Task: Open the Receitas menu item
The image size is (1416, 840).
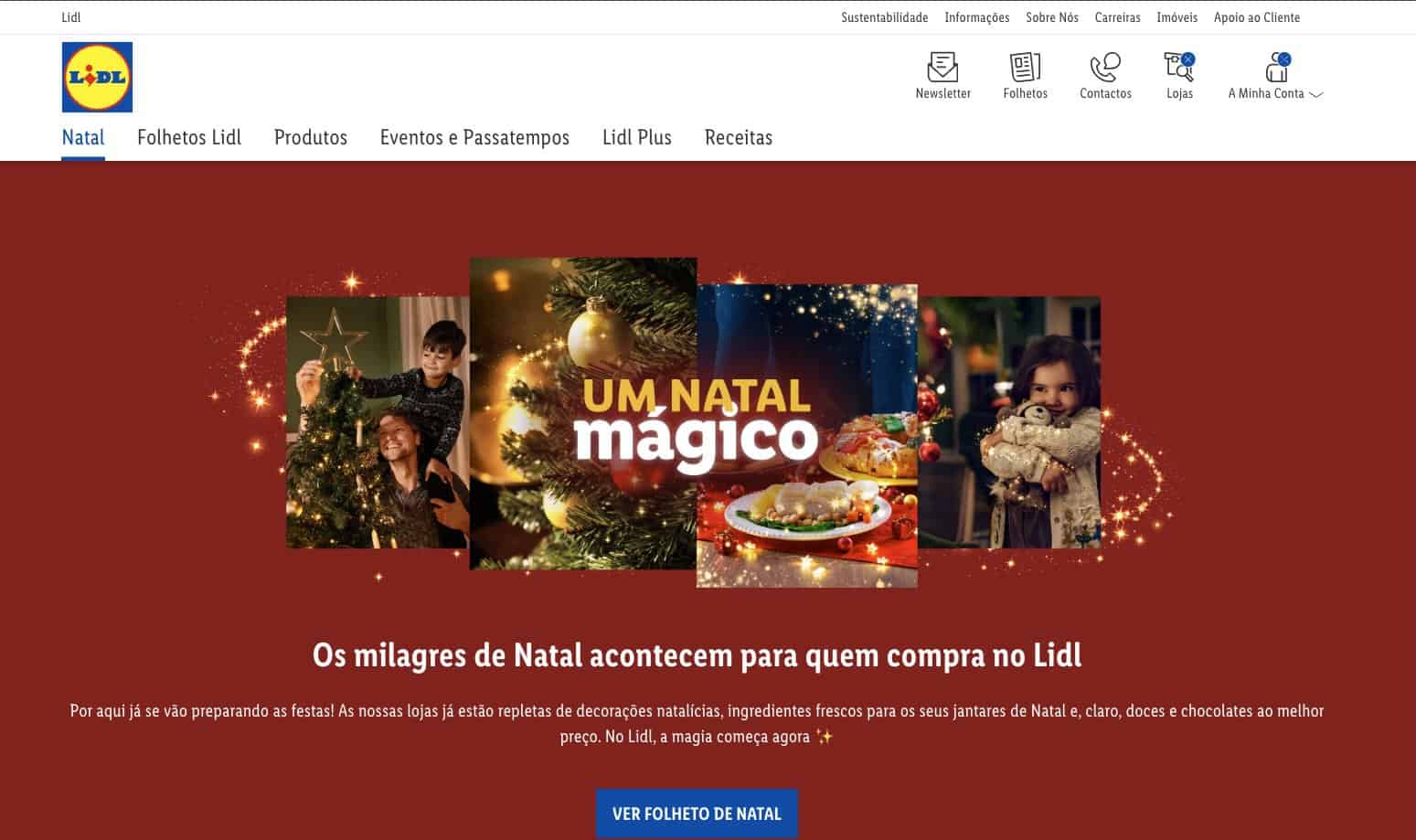Action: tap(739, 137)
